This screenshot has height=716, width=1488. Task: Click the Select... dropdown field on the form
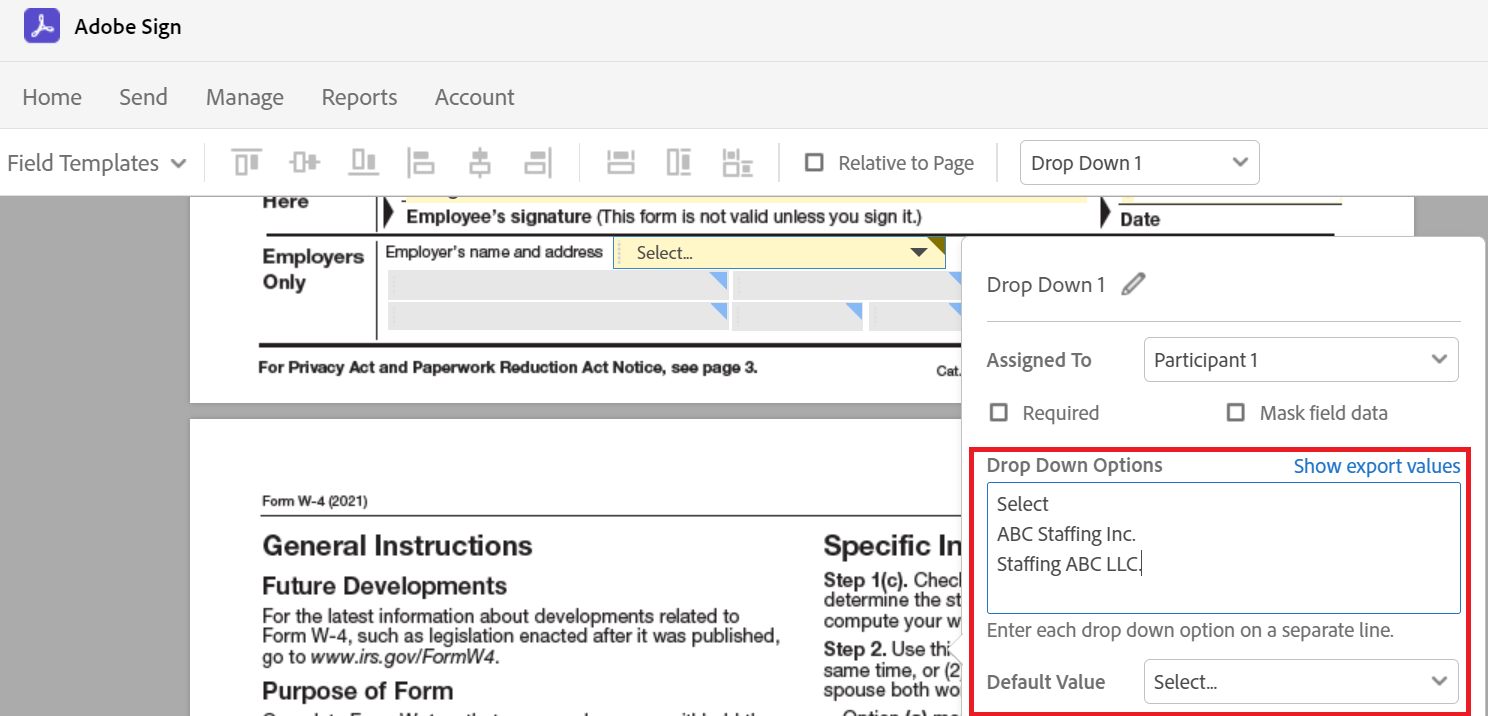pos(779,253)
